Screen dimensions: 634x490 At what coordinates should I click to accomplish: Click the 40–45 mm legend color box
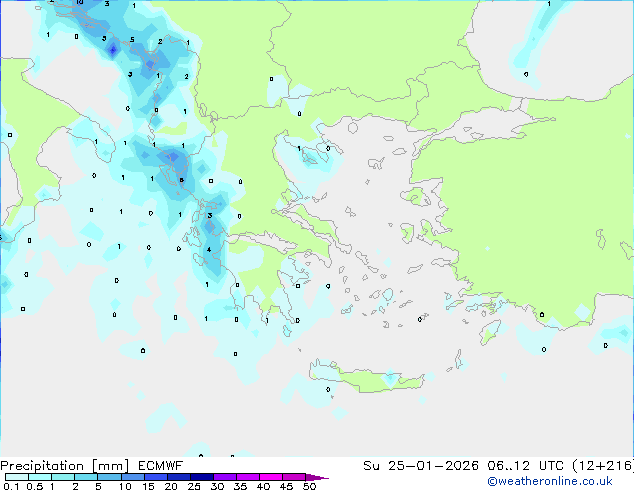pos(271,477)
